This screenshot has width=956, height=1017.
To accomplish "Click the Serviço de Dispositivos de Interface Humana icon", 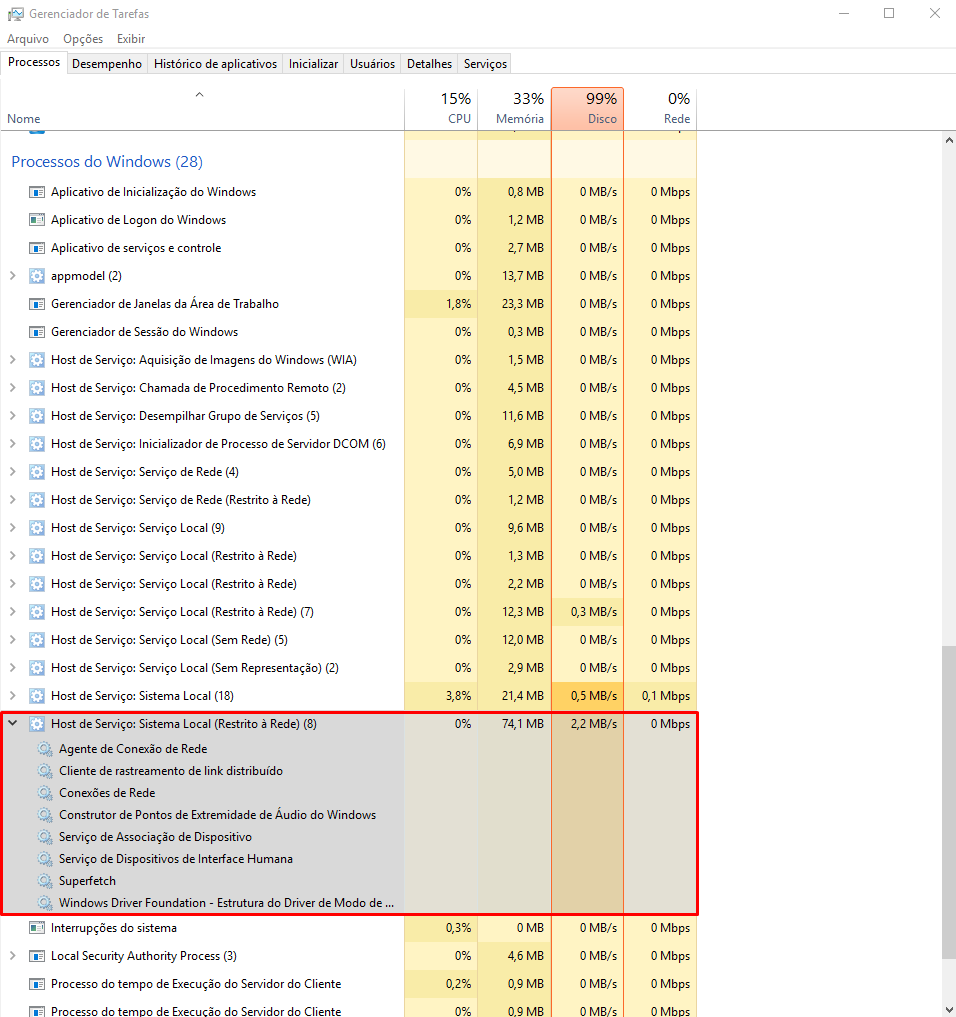I will [x=45, y=859].
